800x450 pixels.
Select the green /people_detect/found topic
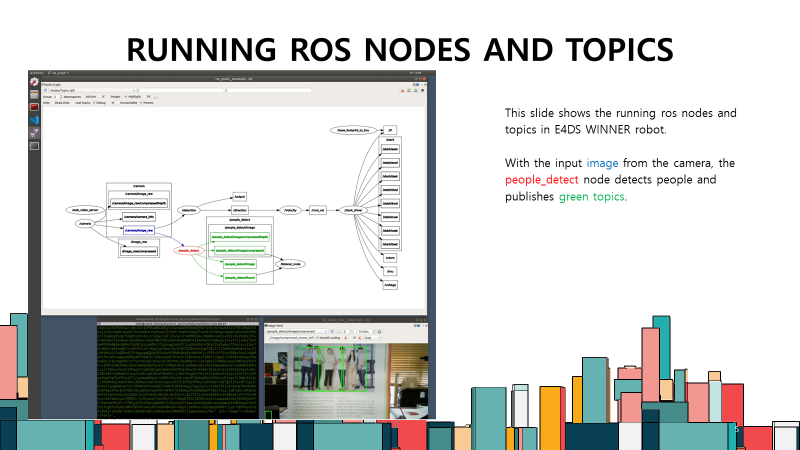tap(240, 278)
